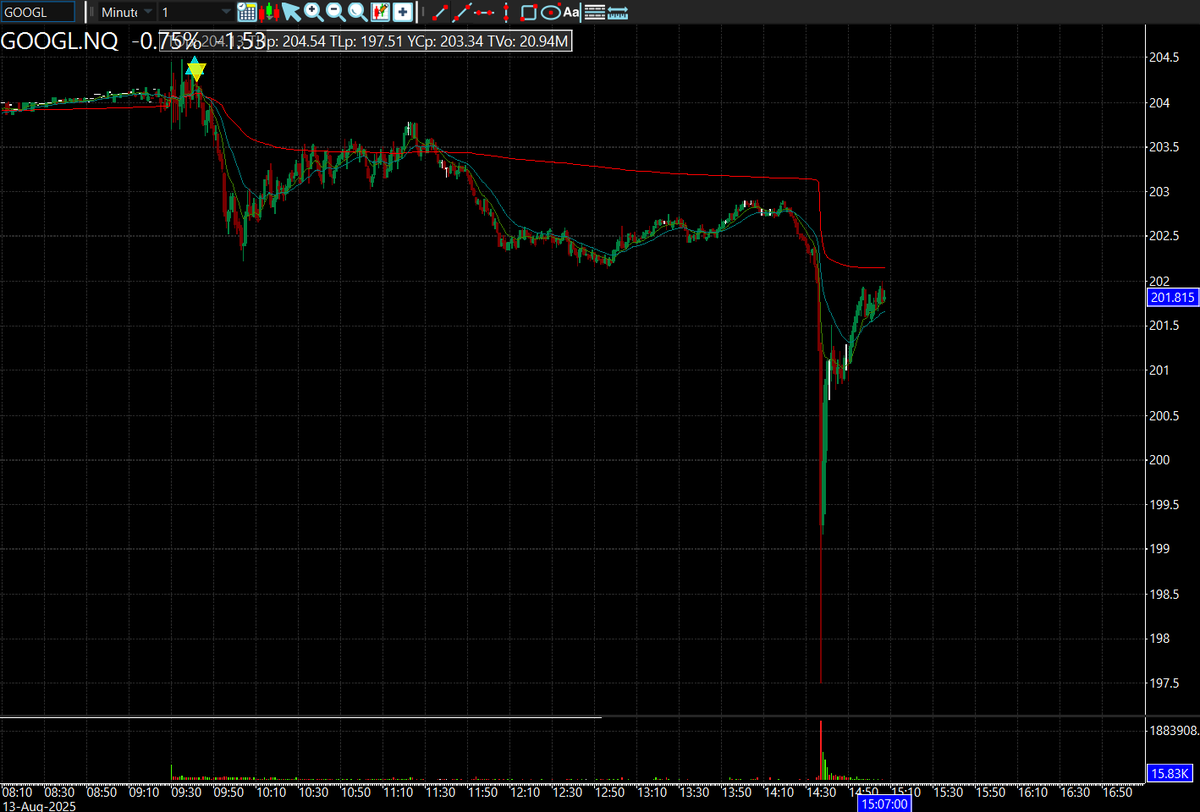Click the yellow star marker near 09:30
Screen dimensions: 1200x812
[x=196, y=70]
